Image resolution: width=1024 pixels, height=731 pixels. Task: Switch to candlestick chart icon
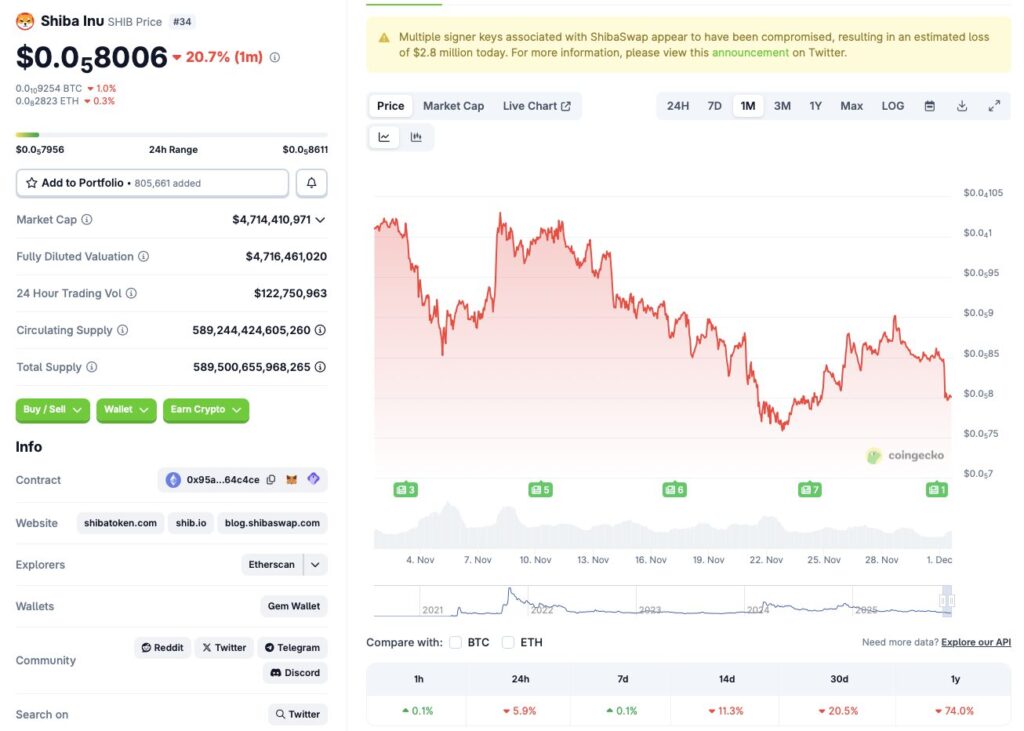pyautogui.click(x=417, y=137)
